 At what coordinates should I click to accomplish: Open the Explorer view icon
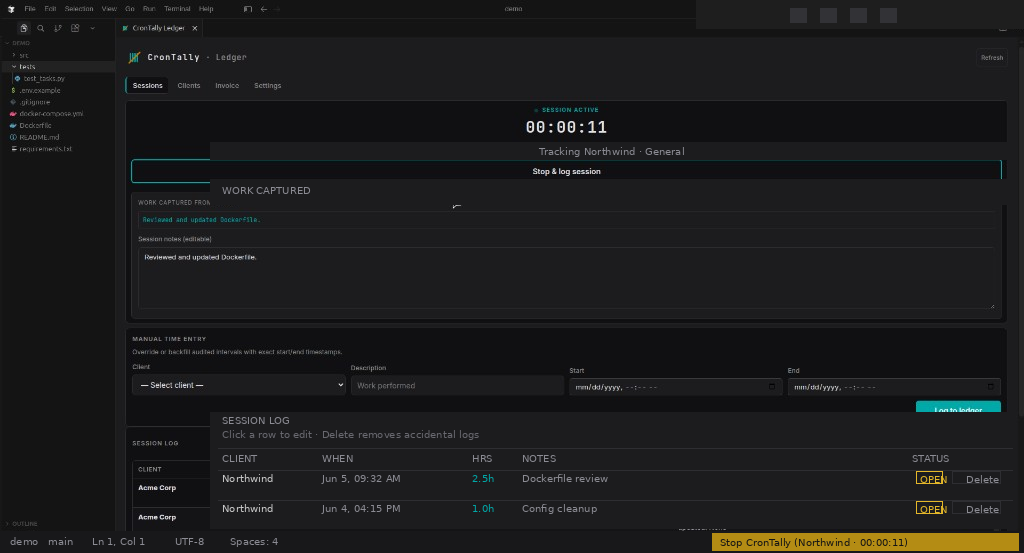click(x=24, y=28)
